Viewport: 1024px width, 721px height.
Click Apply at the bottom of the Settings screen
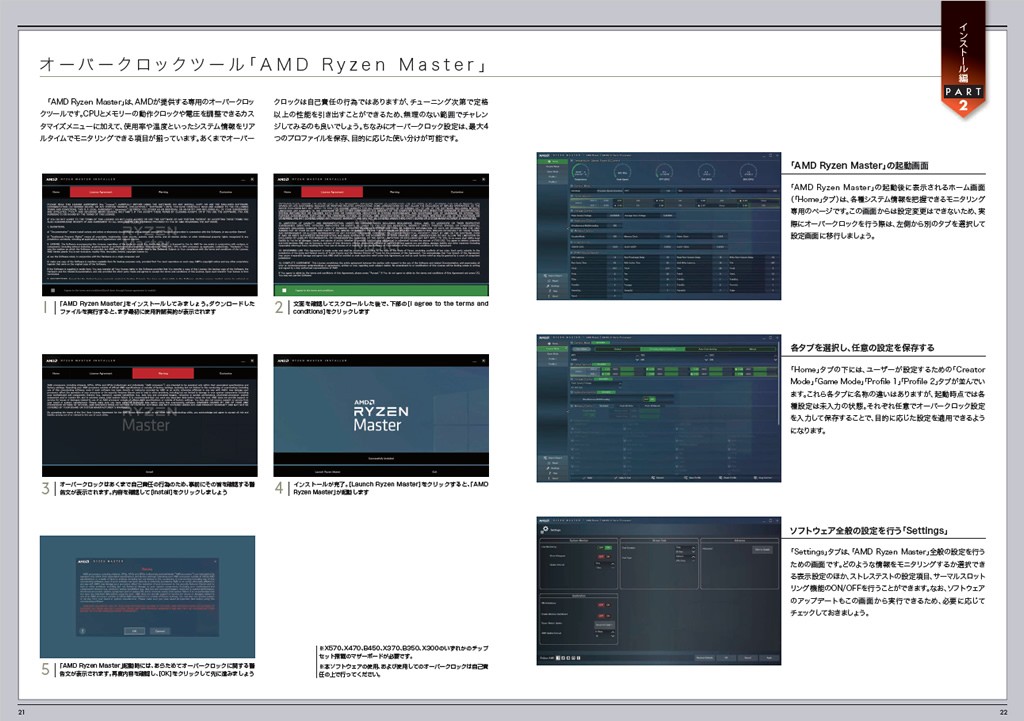point(769,658)
